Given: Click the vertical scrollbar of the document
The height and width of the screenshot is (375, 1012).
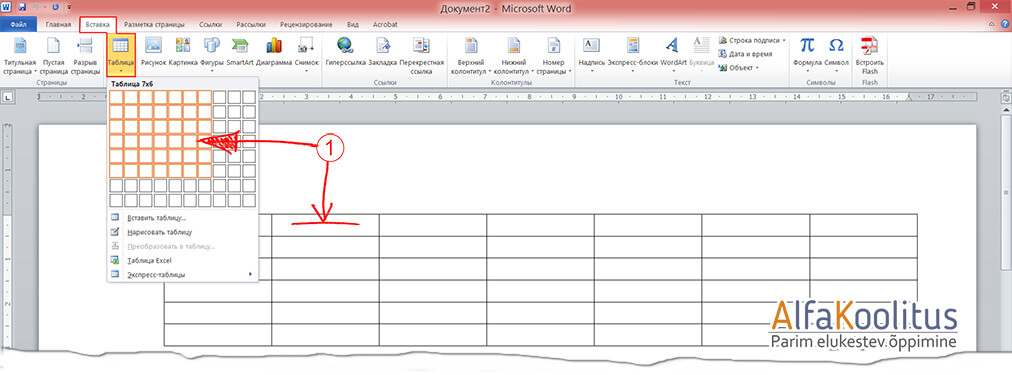Looking at the screenshot, I should click(x=1005, y=191).
